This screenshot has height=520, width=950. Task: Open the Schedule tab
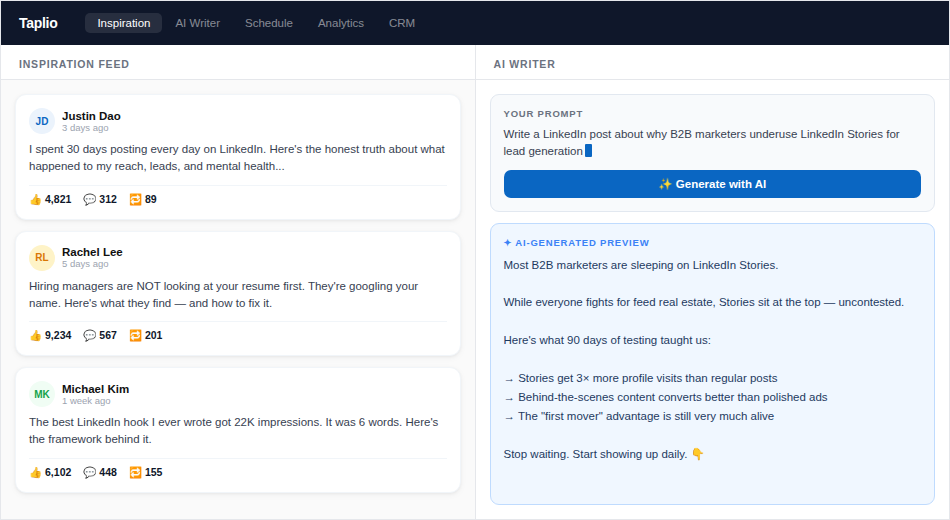(269, 23)
